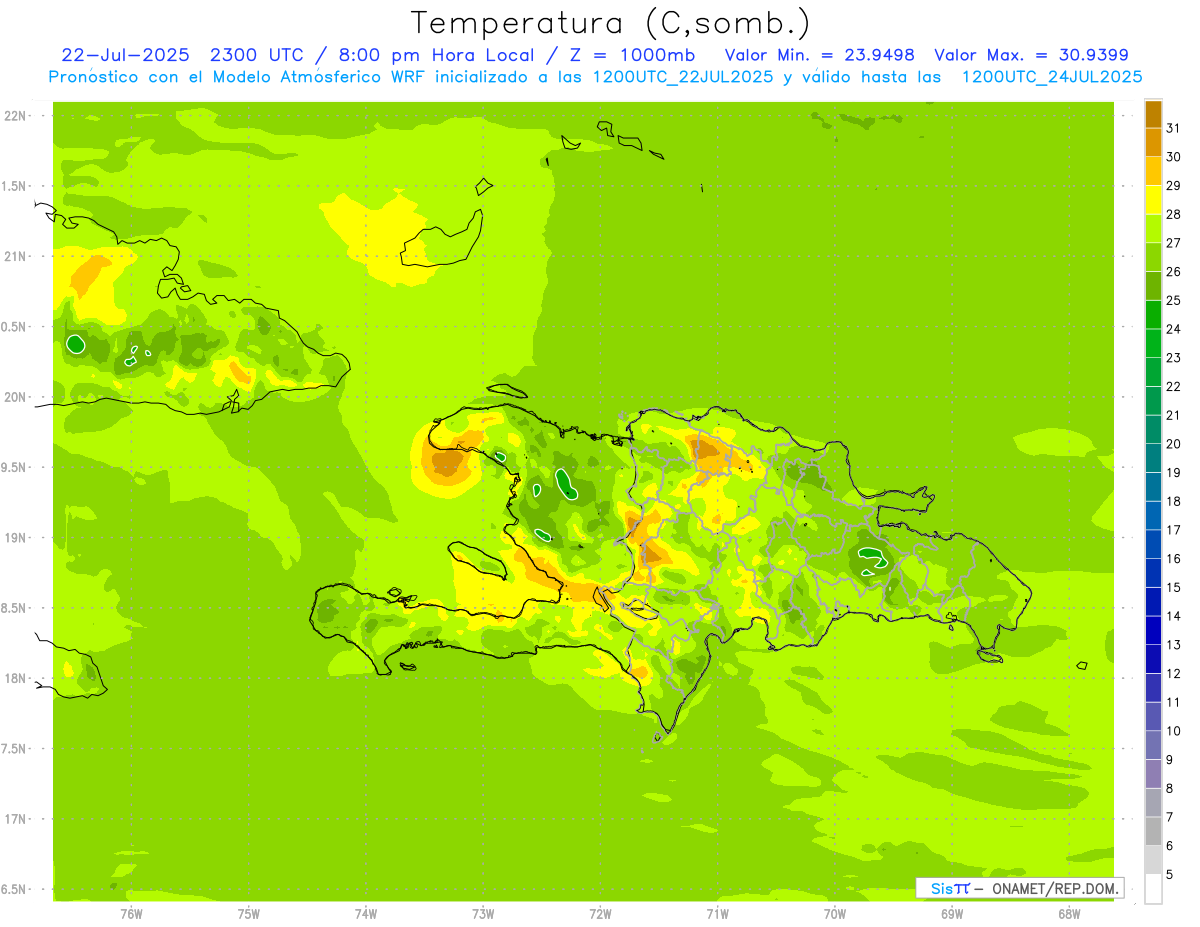This screenshot has height=927, width=1200.
Task: Click the gray colorbar swatch between 6 and 7
Action: pos(1153,832)
